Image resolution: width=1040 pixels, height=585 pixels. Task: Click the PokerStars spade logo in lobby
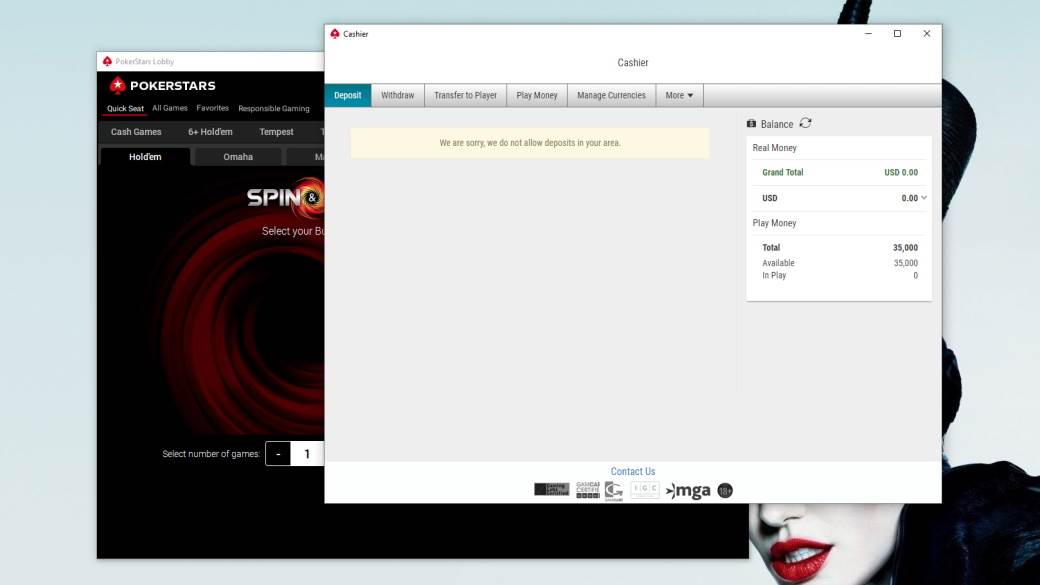[x=118, y=86]
